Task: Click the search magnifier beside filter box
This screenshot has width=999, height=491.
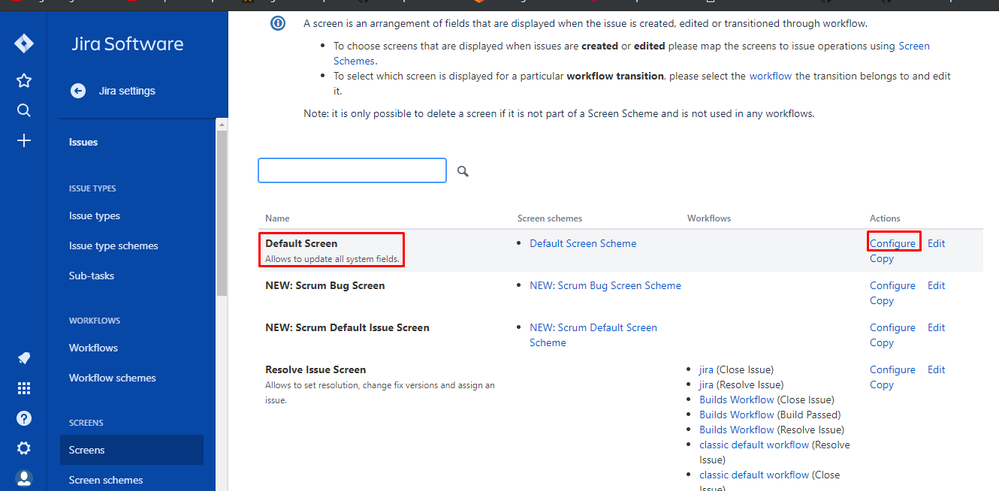Action: tap(463, 171)
